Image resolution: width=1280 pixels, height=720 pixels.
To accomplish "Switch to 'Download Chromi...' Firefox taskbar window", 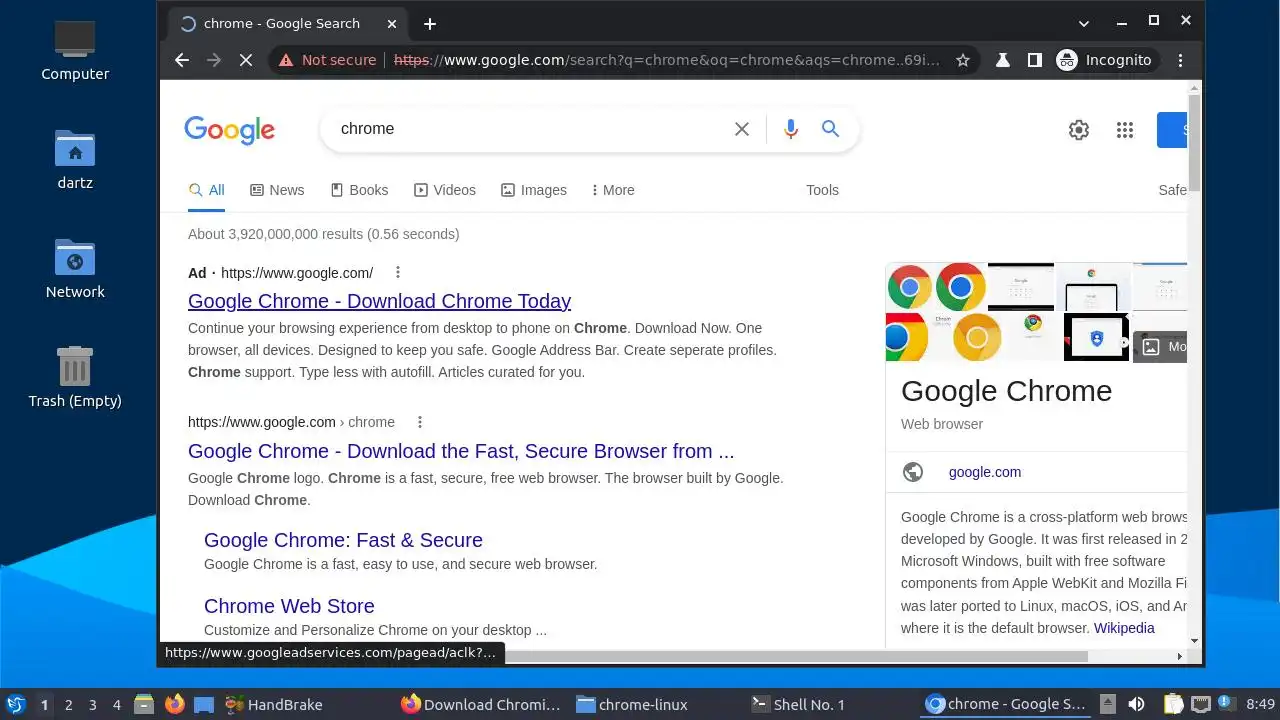I will [x=481, y=705].
